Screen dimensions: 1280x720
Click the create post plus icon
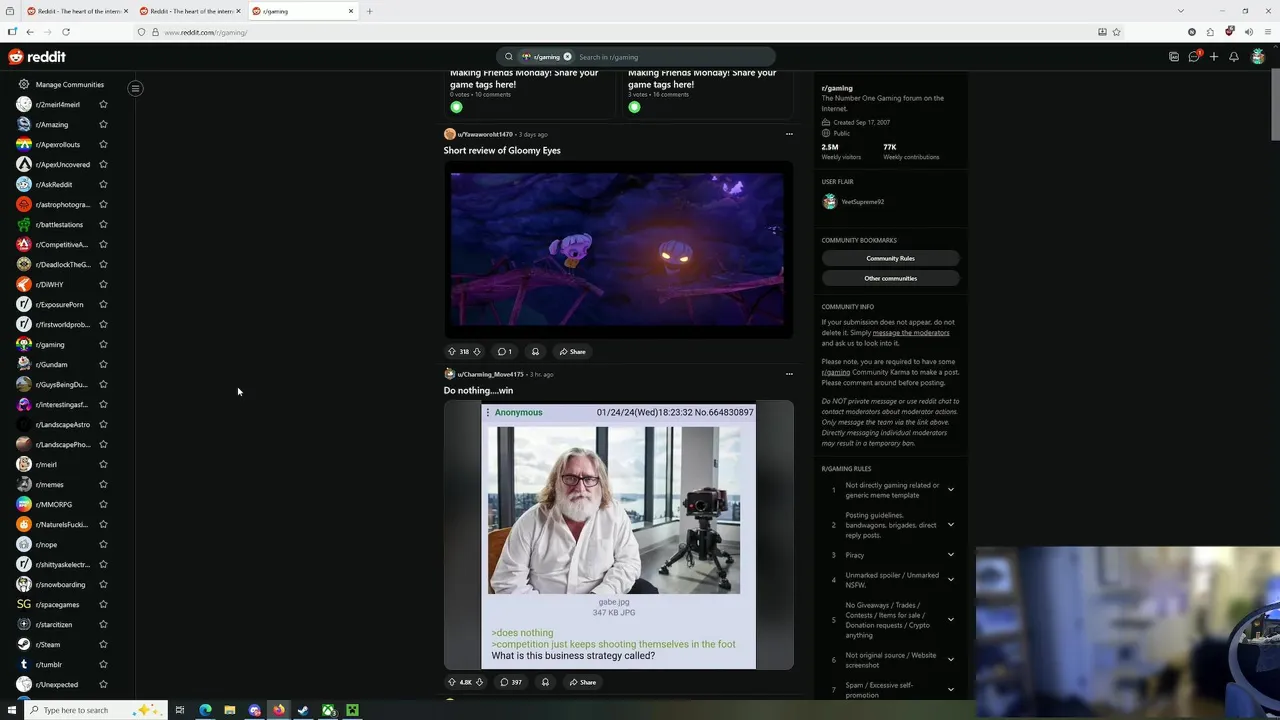(x=1214, y=57)
